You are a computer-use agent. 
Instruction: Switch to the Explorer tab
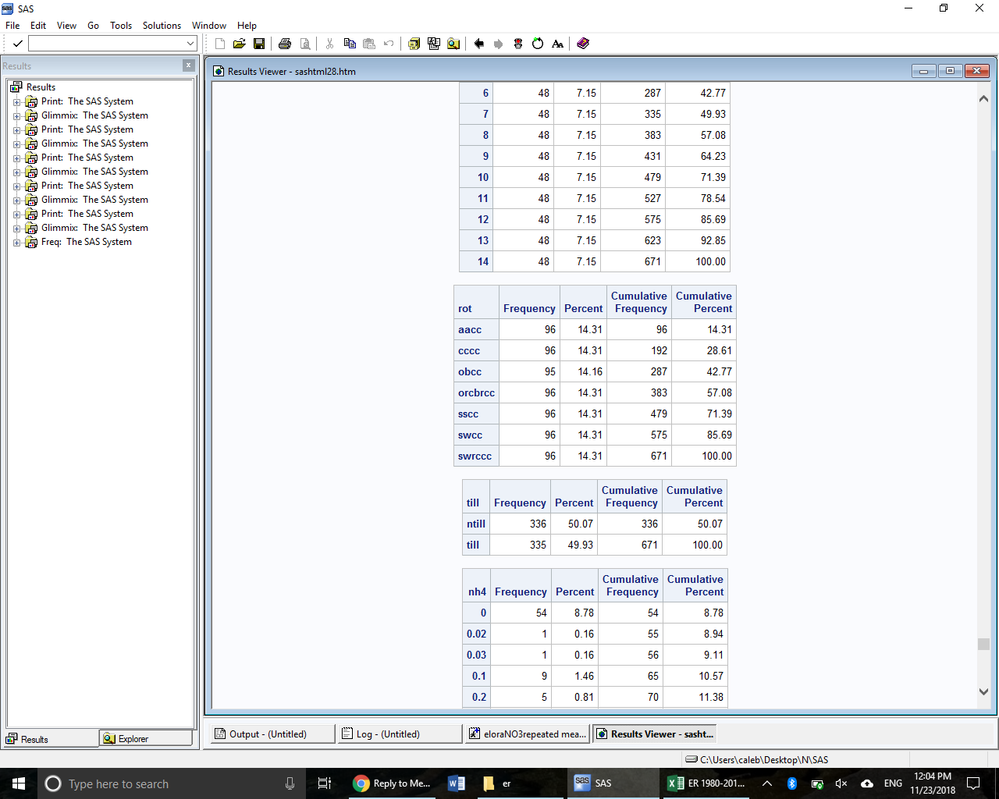[x=145, y=738]
